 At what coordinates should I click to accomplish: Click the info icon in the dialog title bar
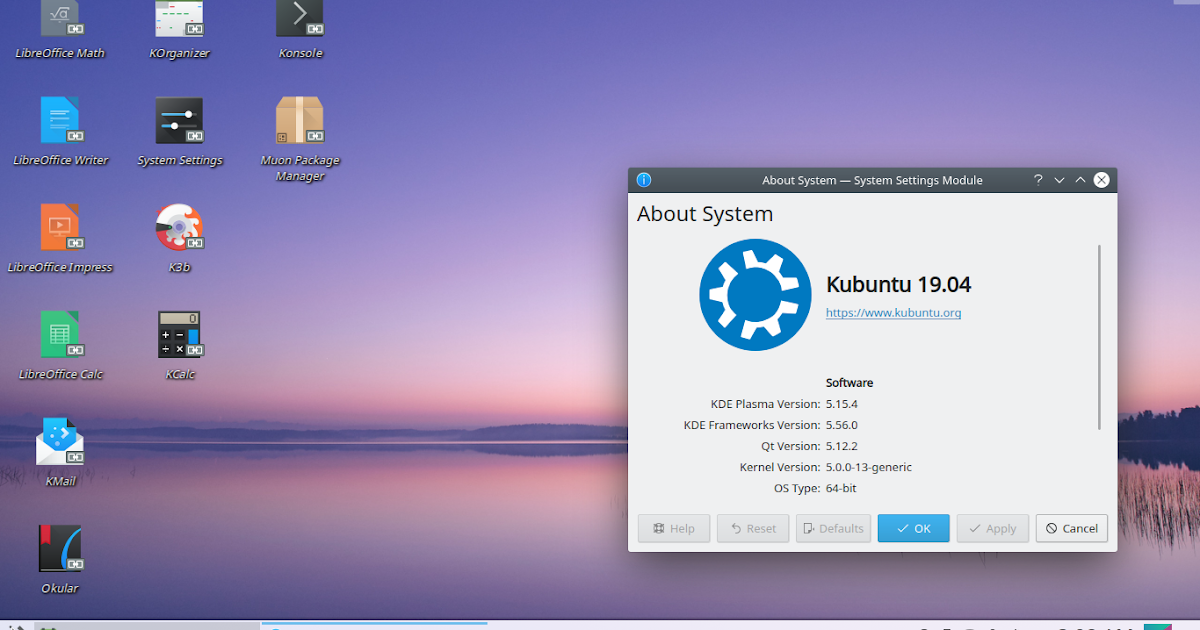coord(643,180)
